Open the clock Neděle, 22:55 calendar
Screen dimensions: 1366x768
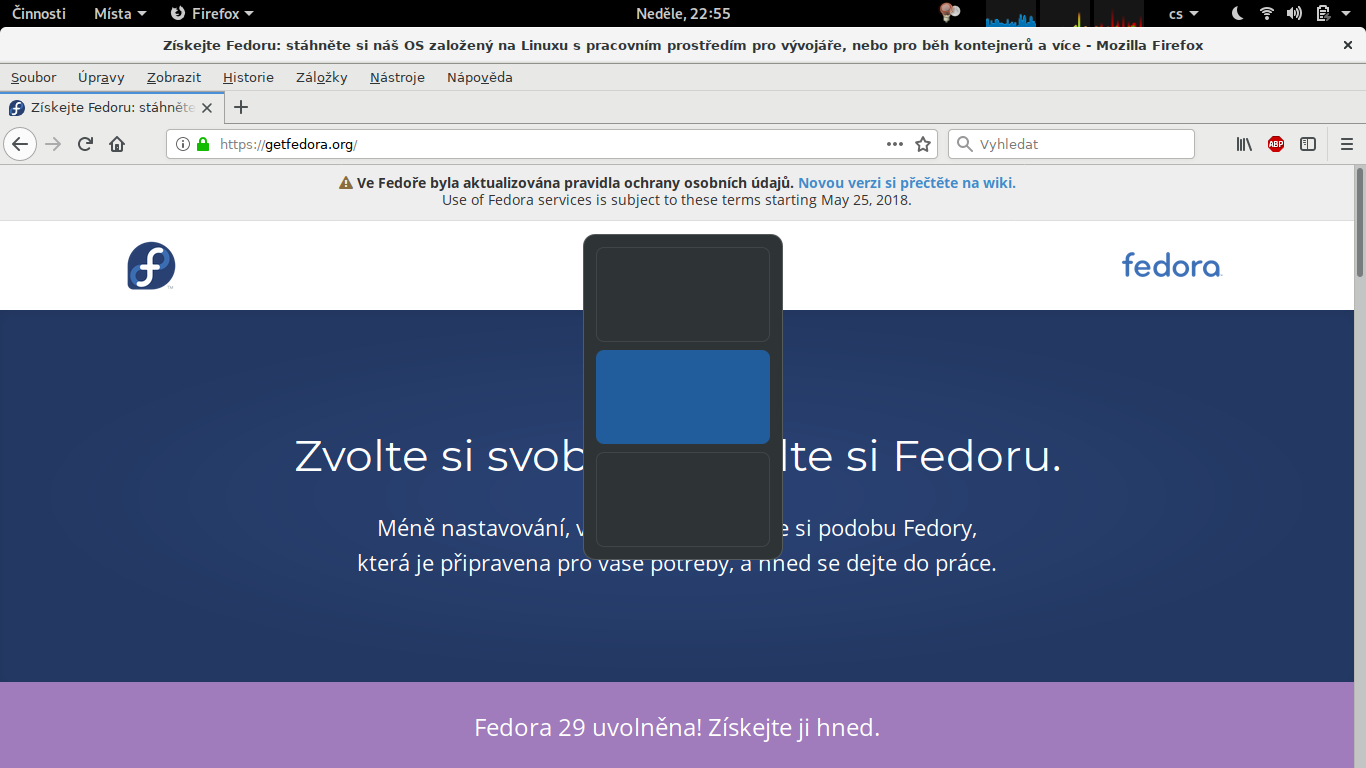(x=683, y=14)
